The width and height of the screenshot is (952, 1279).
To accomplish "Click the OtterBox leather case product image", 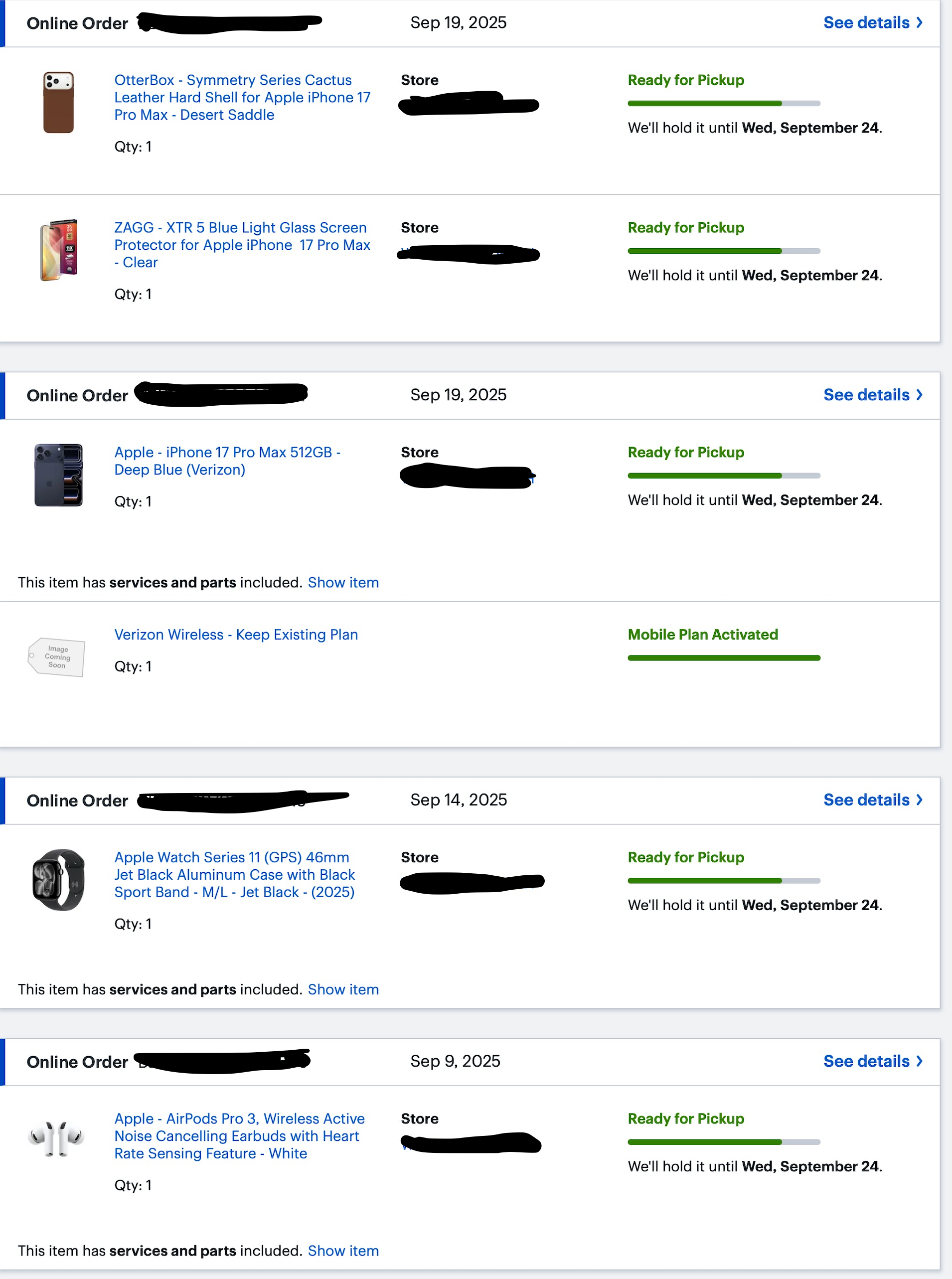I will click(x=58, y=102).
